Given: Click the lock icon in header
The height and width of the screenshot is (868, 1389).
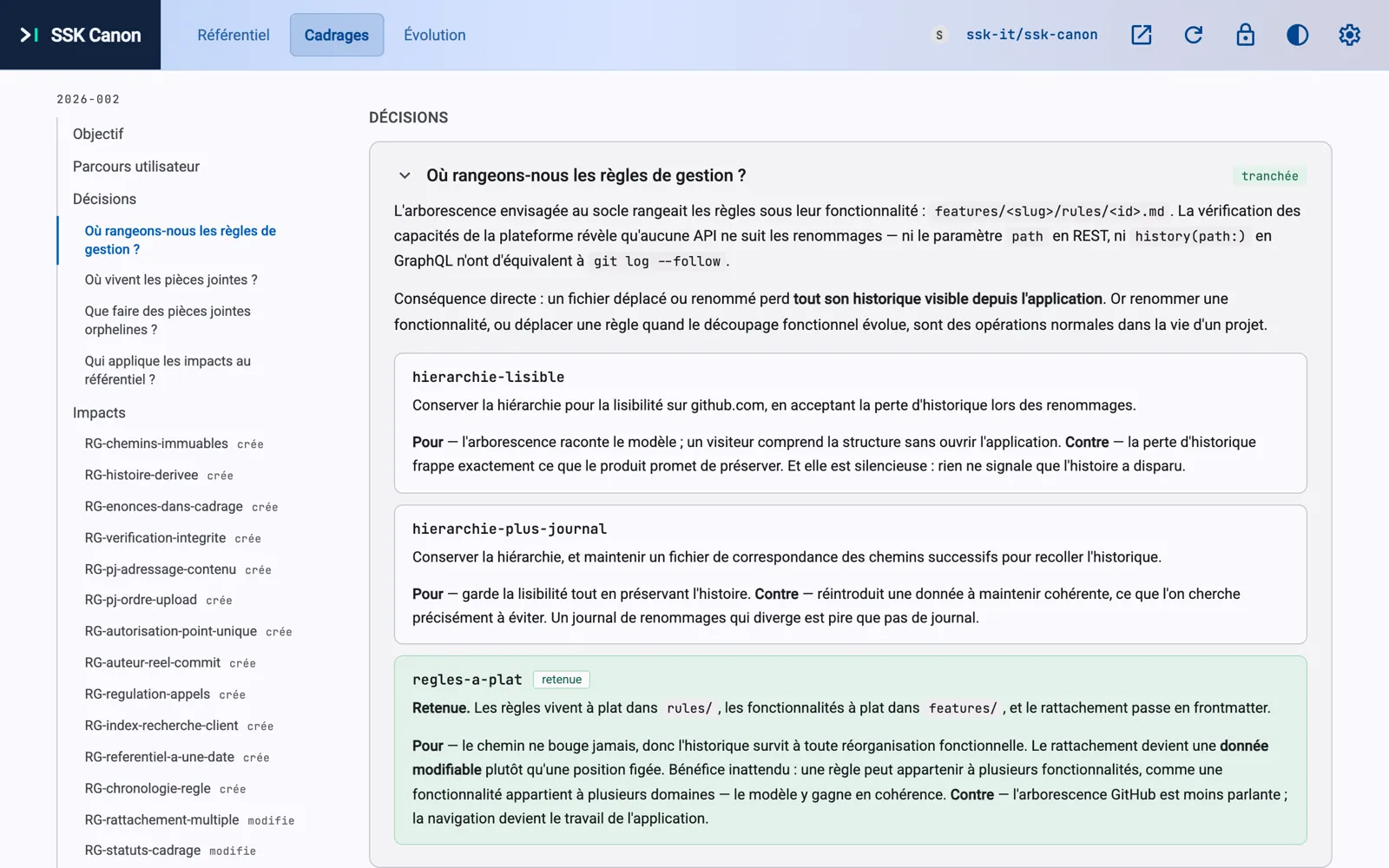Looking at the screenshot, I should point(1245,35).
